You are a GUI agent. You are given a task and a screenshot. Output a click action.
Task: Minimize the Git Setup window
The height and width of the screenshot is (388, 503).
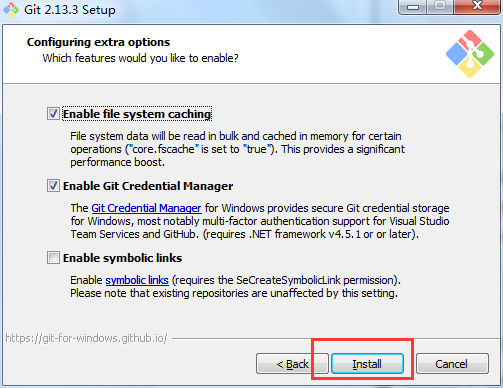tap(413, 7)
